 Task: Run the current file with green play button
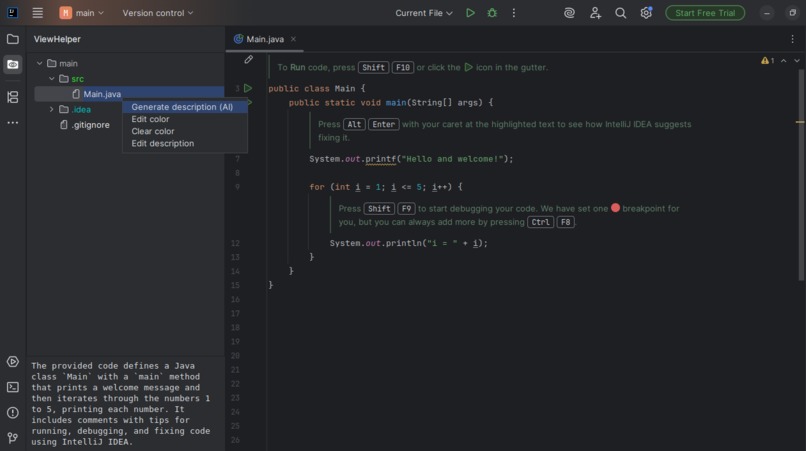(470, 13)
